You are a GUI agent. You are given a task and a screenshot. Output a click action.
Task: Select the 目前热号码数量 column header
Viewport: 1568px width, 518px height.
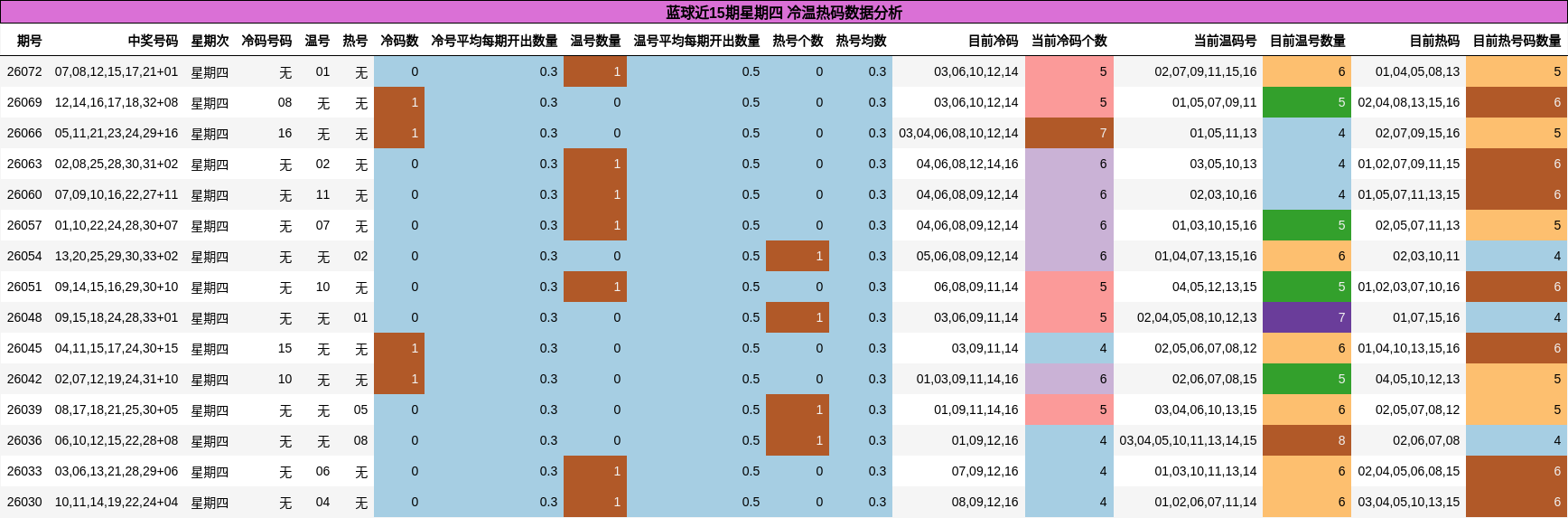tap(1517, 41)
